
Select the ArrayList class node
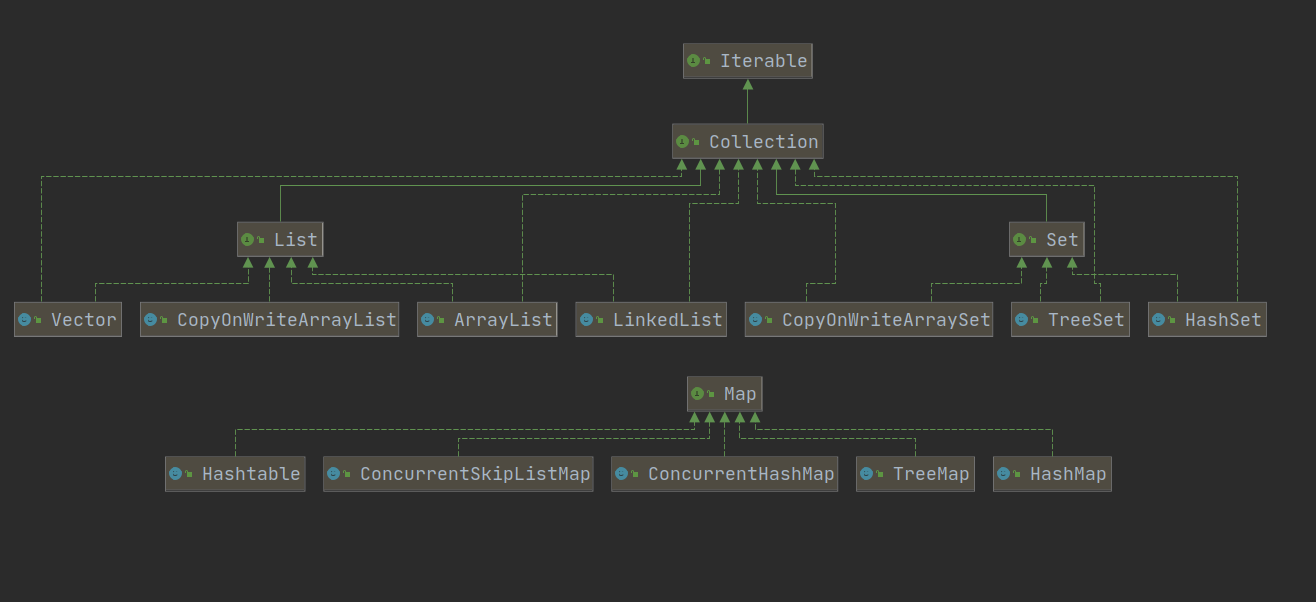pyautogui.click(x=487, y=320)
